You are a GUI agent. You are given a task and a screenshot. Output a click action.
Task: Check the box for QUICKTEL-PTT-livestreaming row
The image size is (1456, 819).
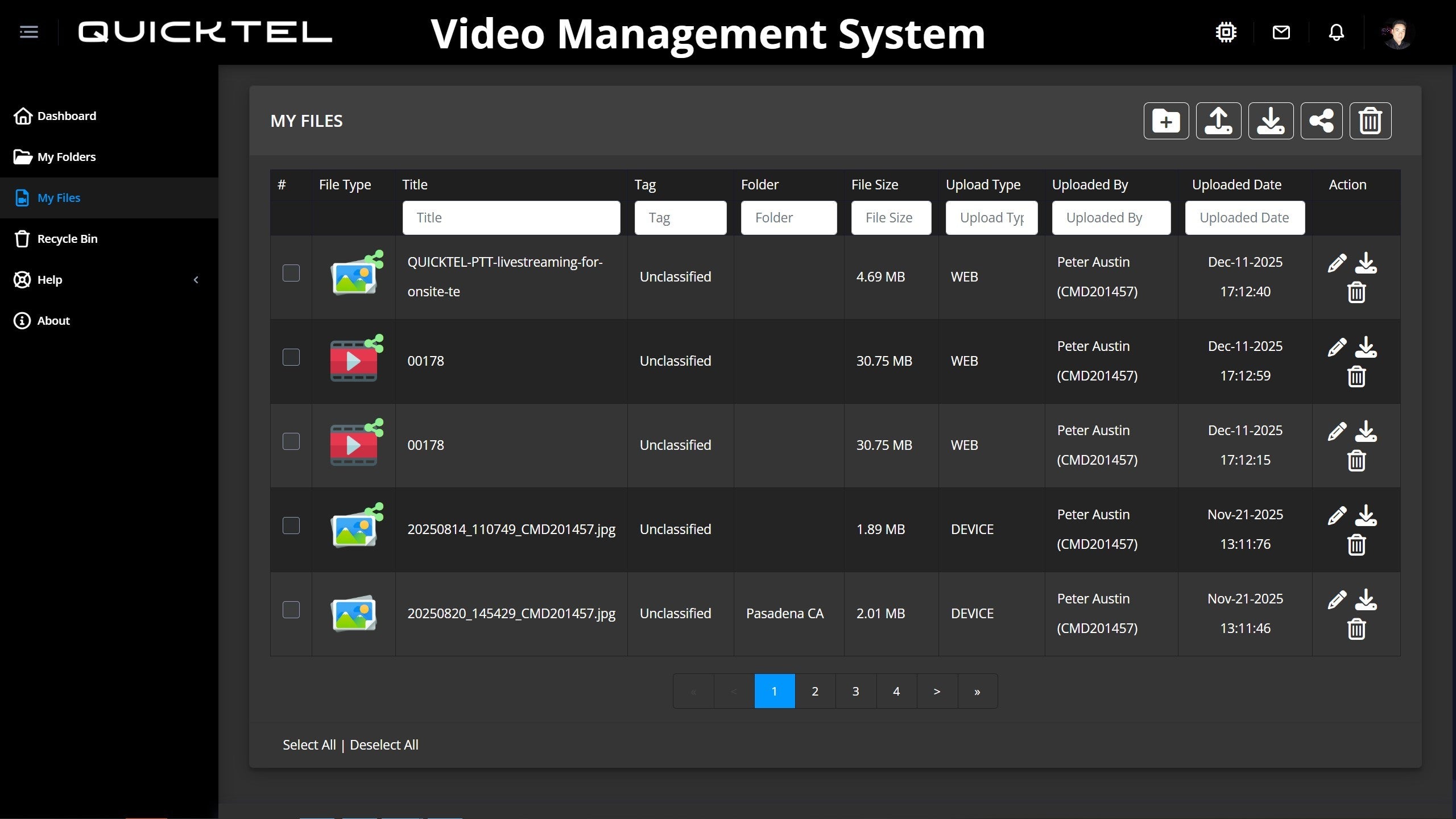[291, 273]
